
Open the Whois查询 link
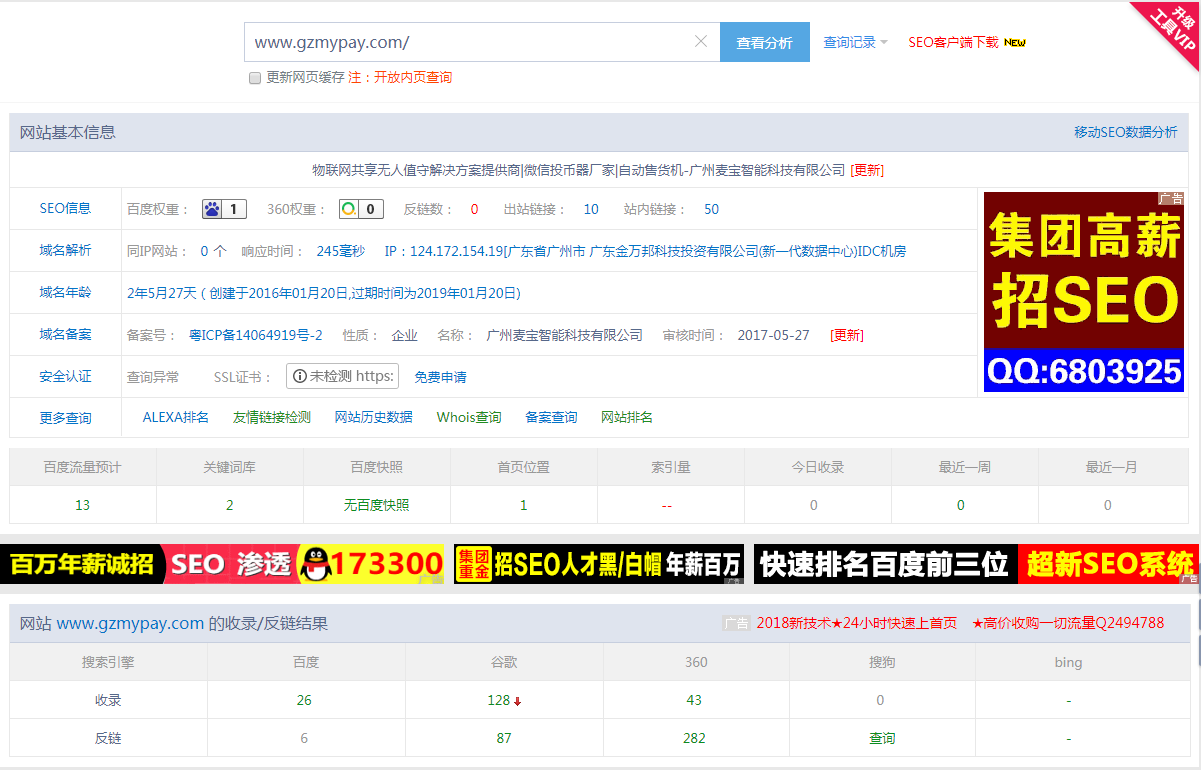coord(469,417)
